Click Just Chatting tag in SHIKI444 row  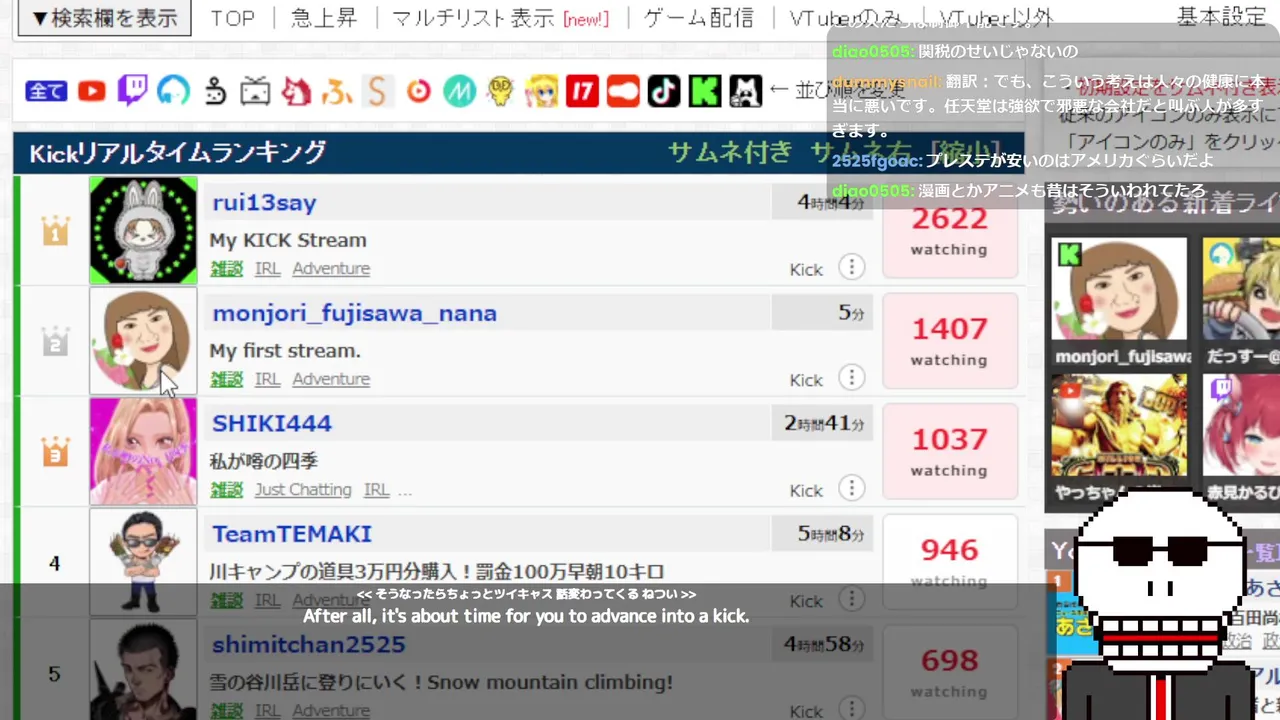tap(303, 490)
